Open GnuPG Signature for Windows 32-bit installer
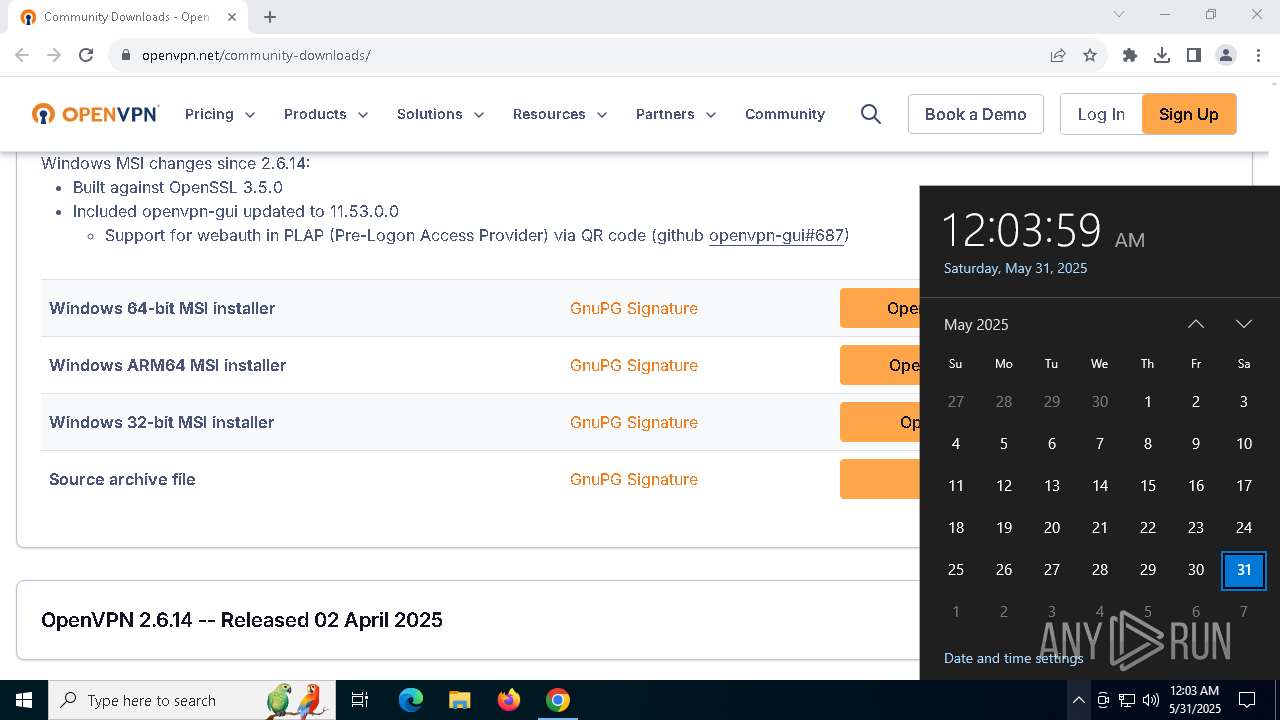The width and height of the screenshot is (1280, 720). click(634, 422)
